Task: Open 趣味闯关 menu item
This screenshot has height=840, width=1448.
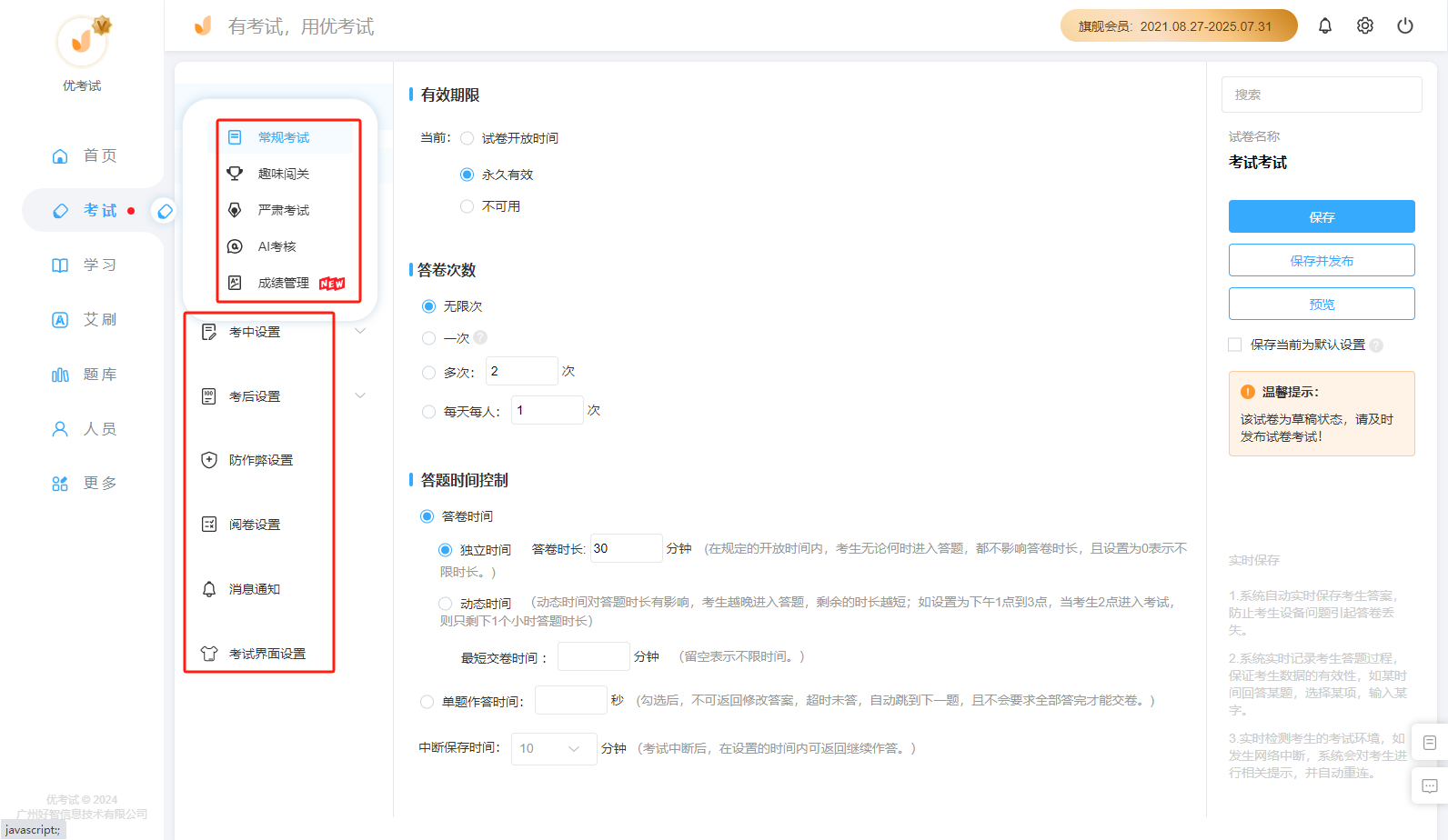Action: point(284,174)
